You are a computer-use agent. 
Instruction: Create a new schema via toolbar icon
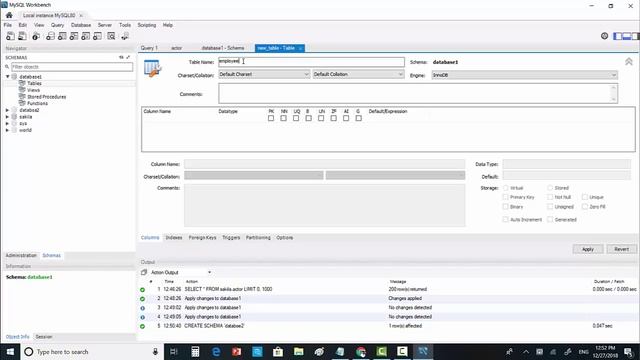coord(50,36)
